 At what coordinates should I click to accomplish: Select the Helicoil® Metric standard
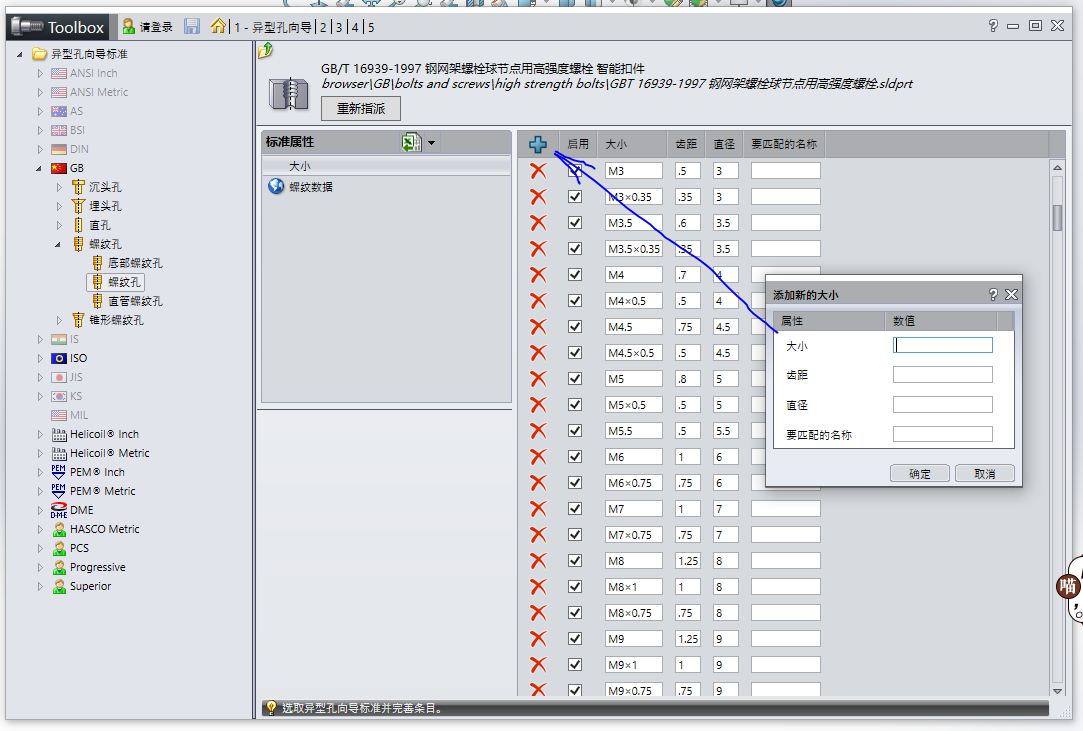click(109, 453)
